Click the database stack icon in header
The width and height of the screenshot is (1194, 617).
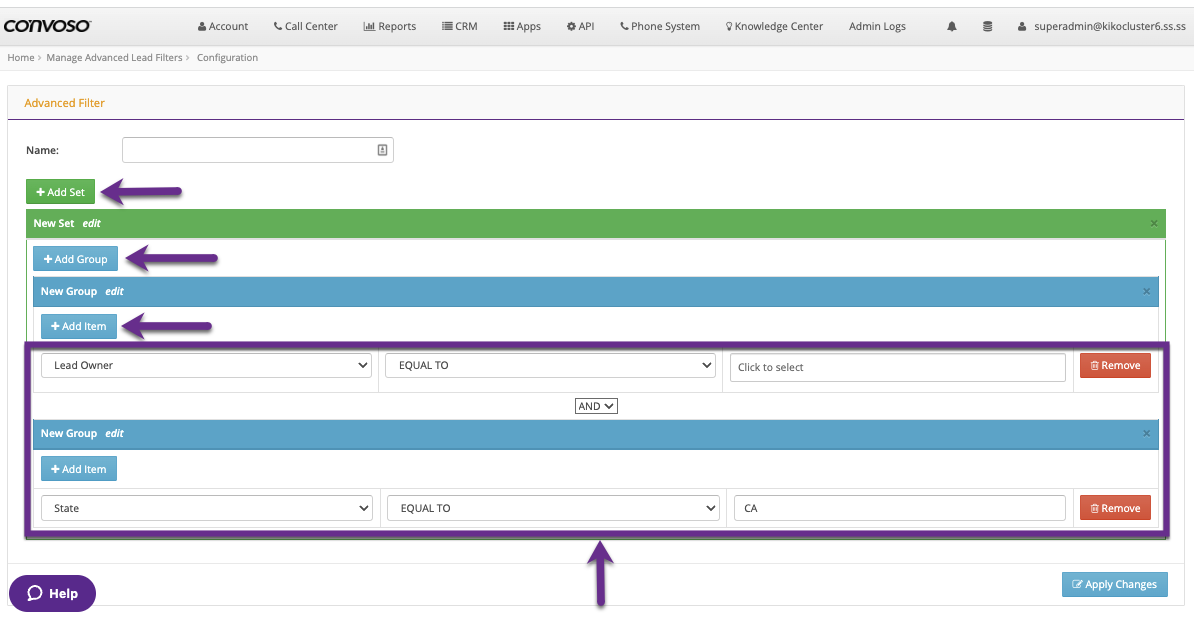988,27
